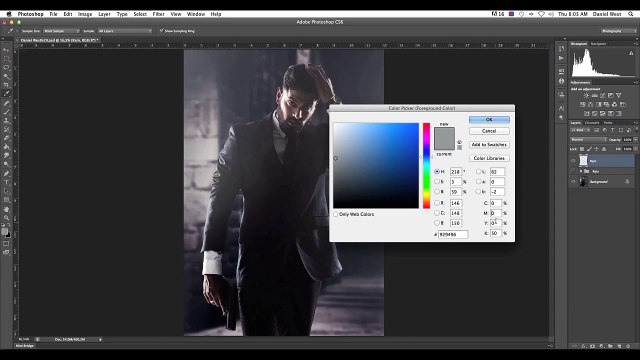Viewport: 640px width, 360px height.
Task: Open the Histogram panel options menu
Action: (x=635, y=44)
